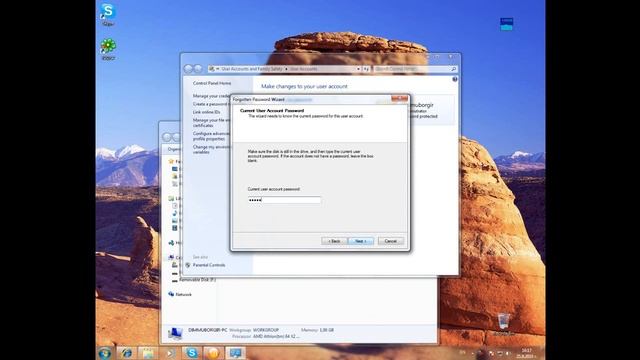Launch Internet Explorer from the taskbar
Image resolution: width=640 pixels, height=360 pixels.
coord(127,353)
